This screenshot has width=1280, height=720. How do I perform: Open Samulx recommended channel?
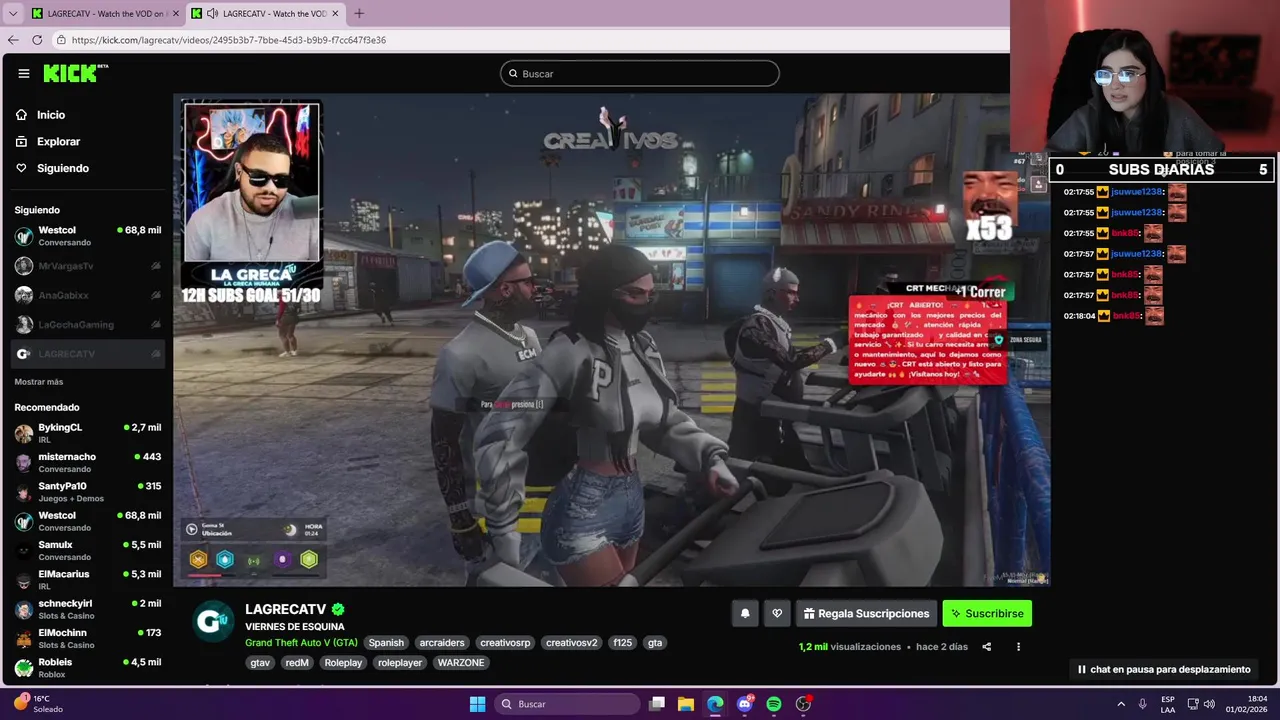88,550
